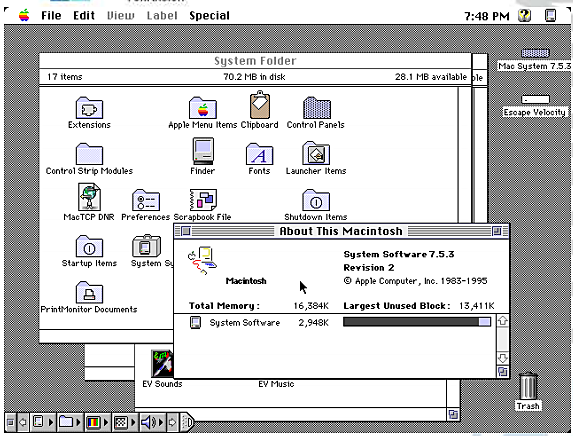Click the About This Macintosh scroll-down arrow
This screenshot has height=436, width=573.
[502, 357]
